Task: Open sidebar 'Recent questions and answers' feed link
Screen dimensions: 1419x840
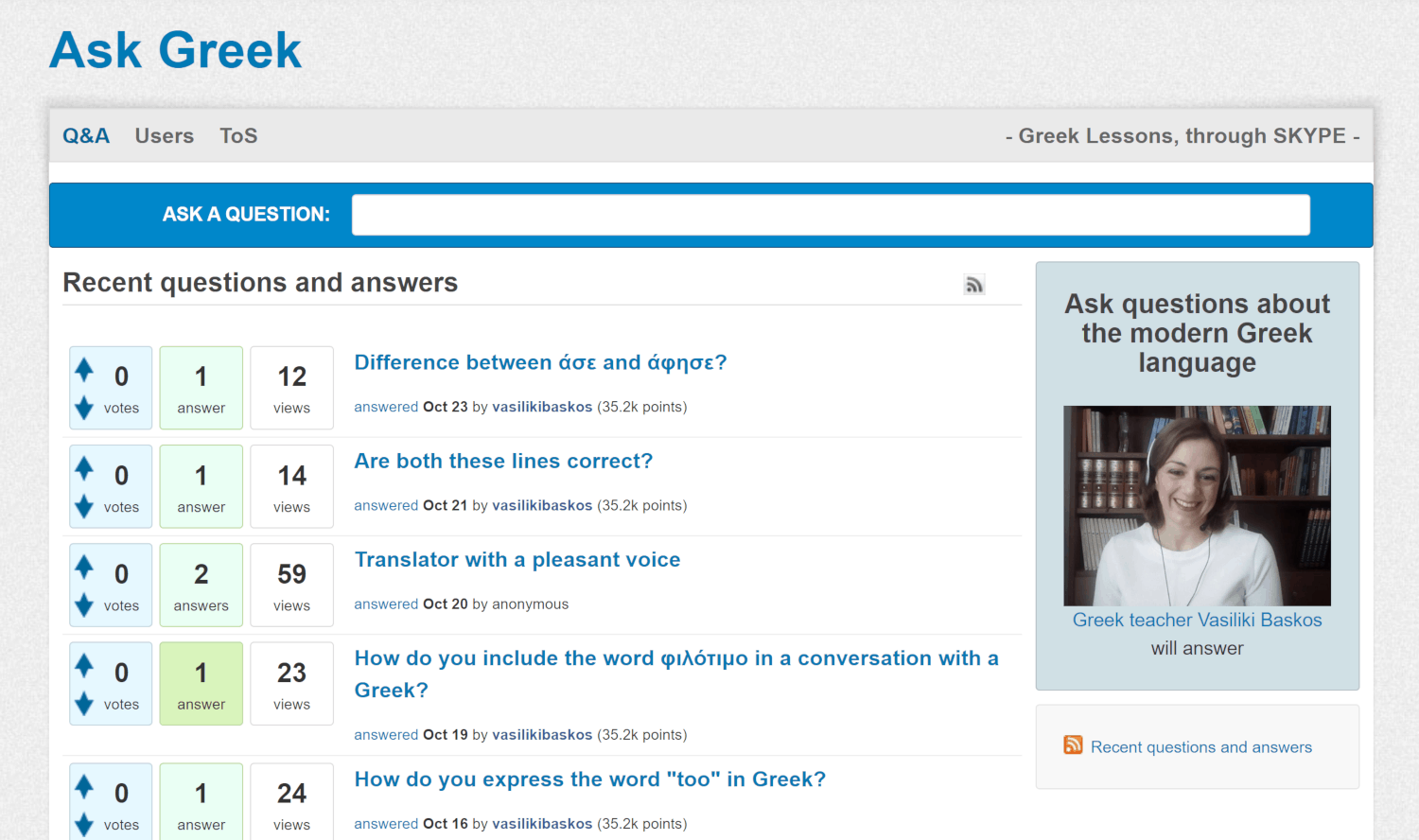Action: (x=1201, y=747)
